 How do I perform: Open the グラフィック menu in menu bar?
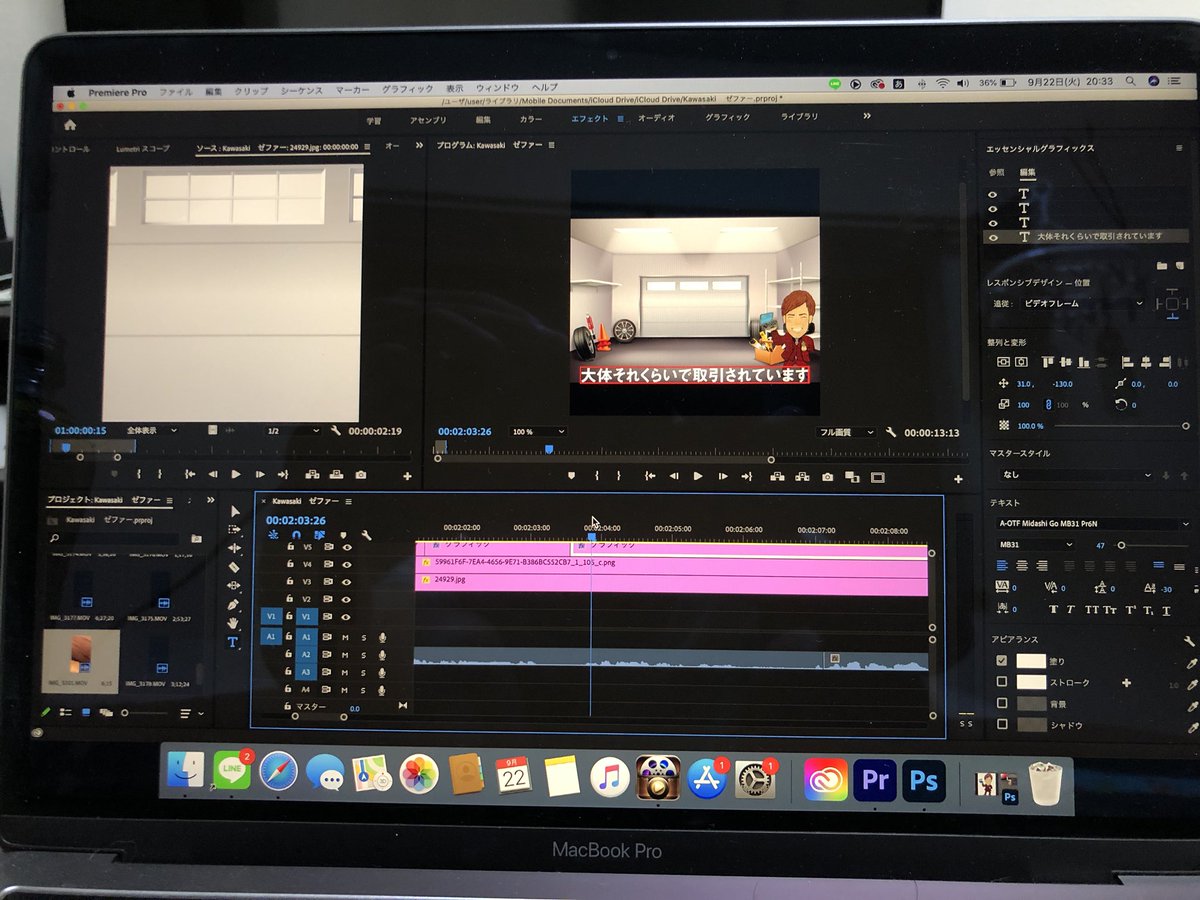click(407, 90)
